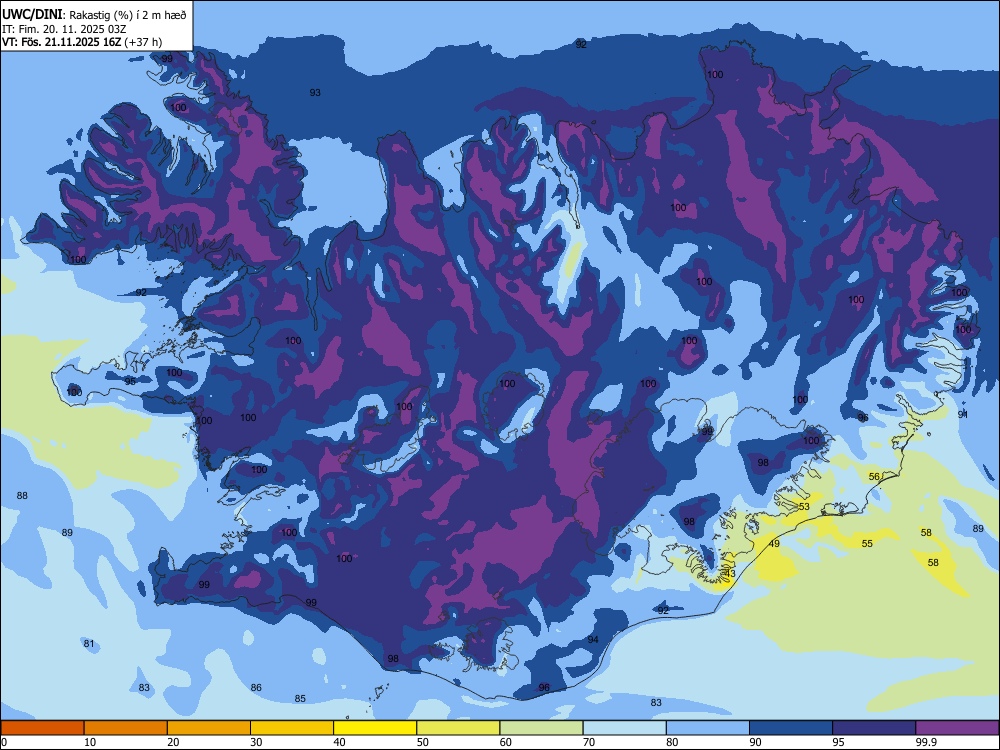Click the 'VT: Fös. 21.11.2025 16Z (+37 h)' line
The width and height of the screenshot is (1000, 750).
(x=82, y=42)
